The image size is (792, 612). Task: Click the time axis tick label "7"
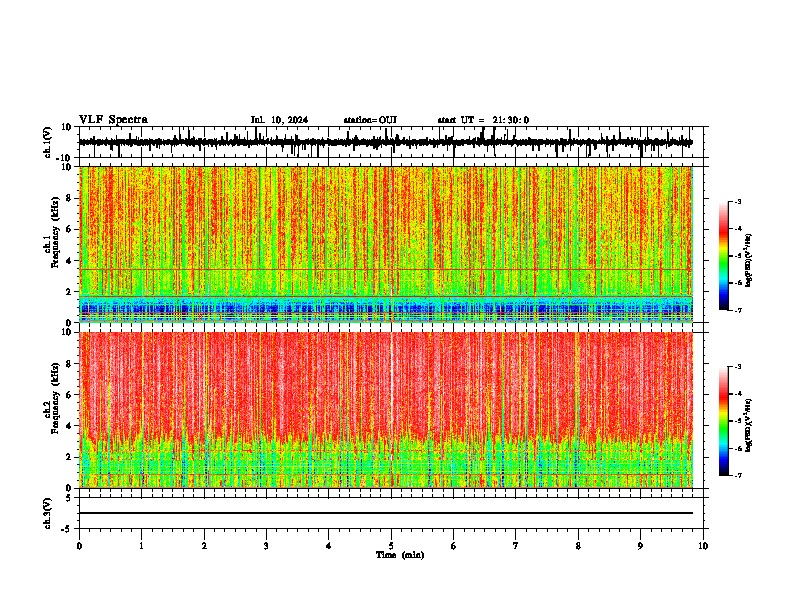coord(516,546)
